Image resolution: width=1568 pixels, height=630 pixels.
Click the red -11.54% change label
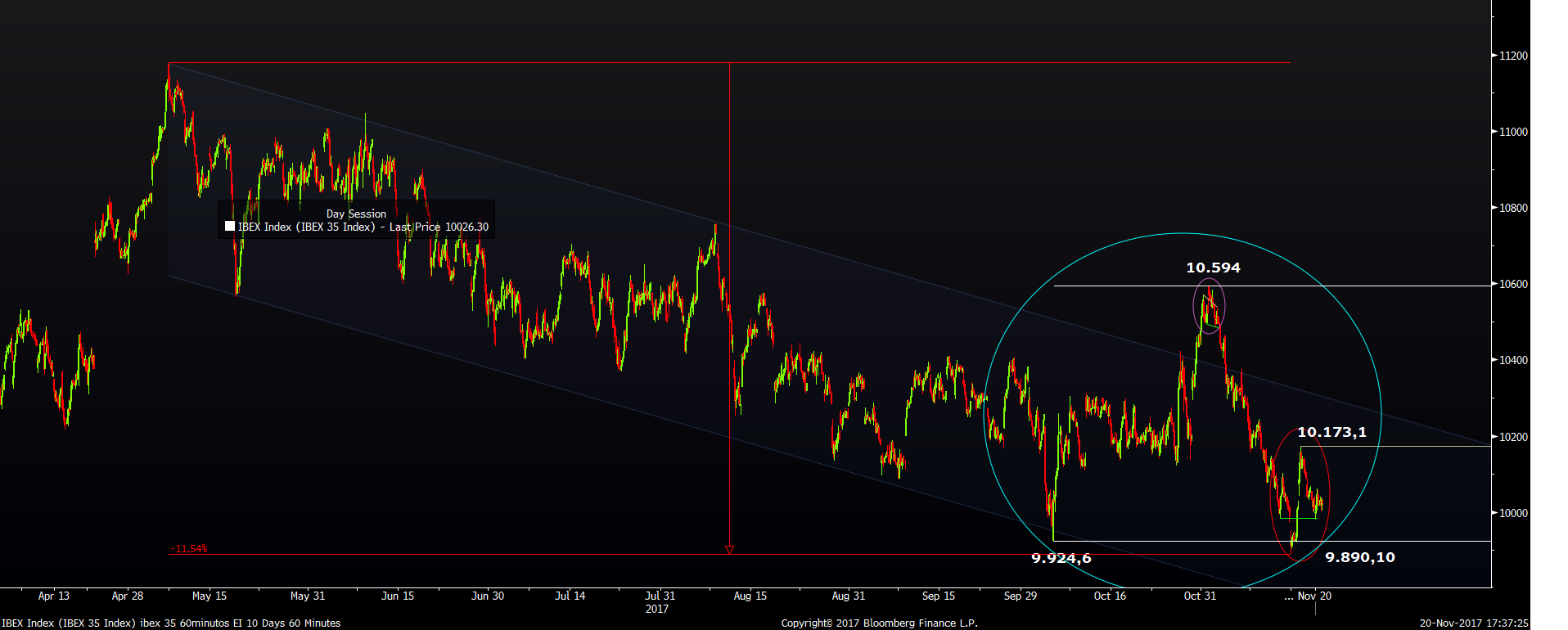click(x=189, y=548)
